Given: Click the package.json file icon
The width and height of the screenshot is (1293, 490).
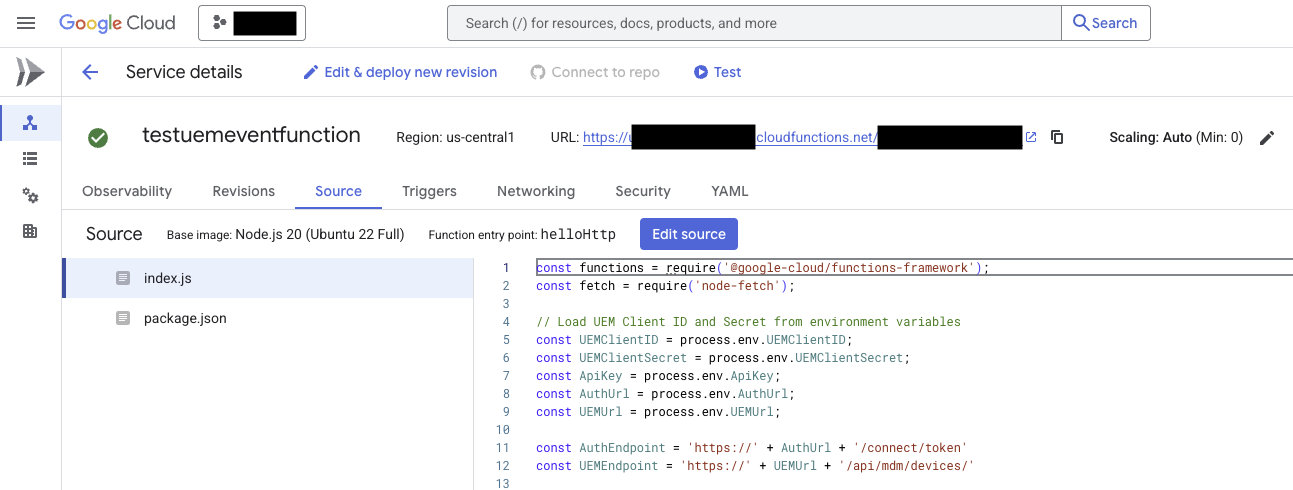Looking at the screenshot, I should (x=123, y=318).
